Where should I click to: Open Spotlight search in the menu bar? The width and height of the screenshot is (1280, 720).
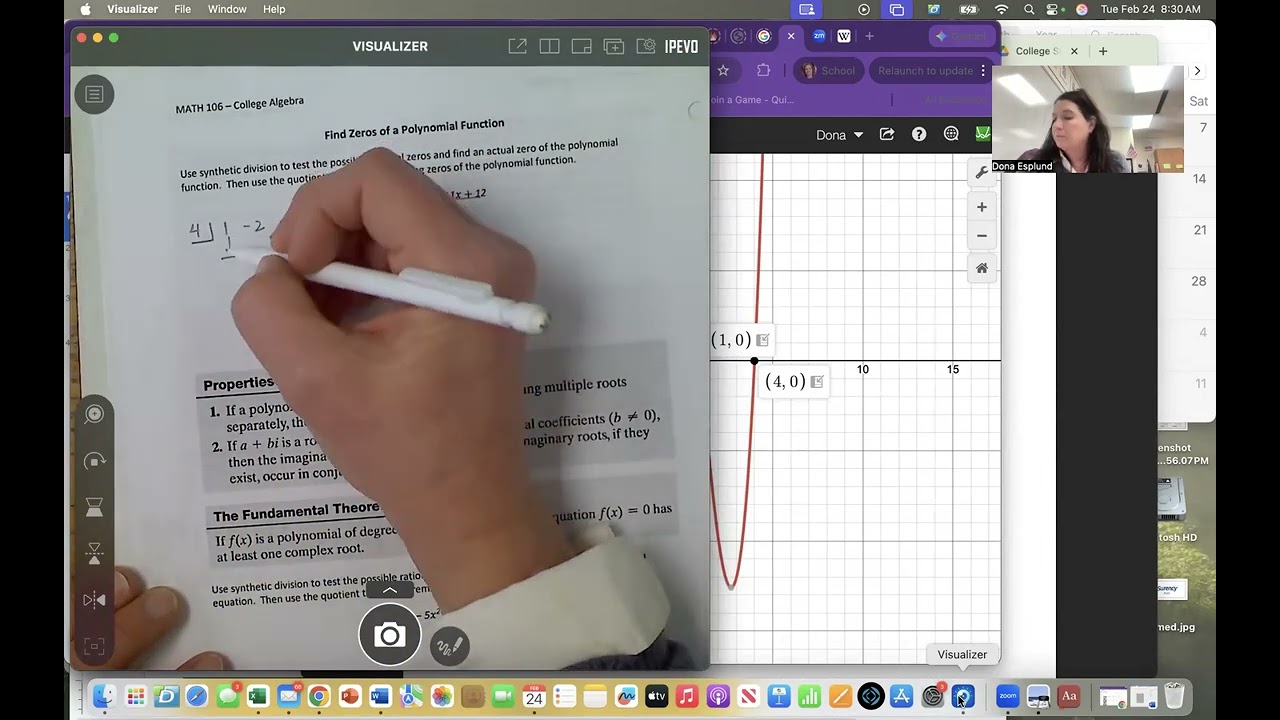[1029, 9]
